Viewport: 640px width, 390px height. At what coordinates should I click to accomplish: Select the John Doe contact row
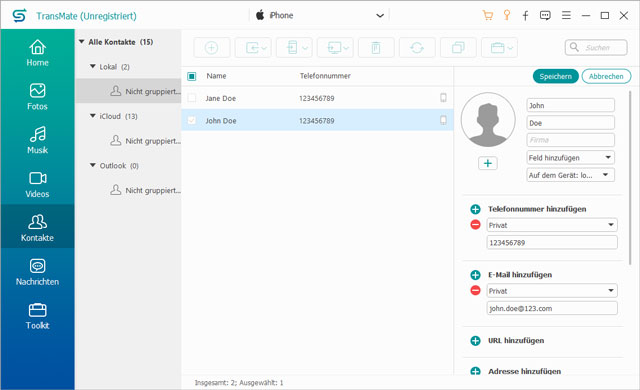[x=318, y=120]
